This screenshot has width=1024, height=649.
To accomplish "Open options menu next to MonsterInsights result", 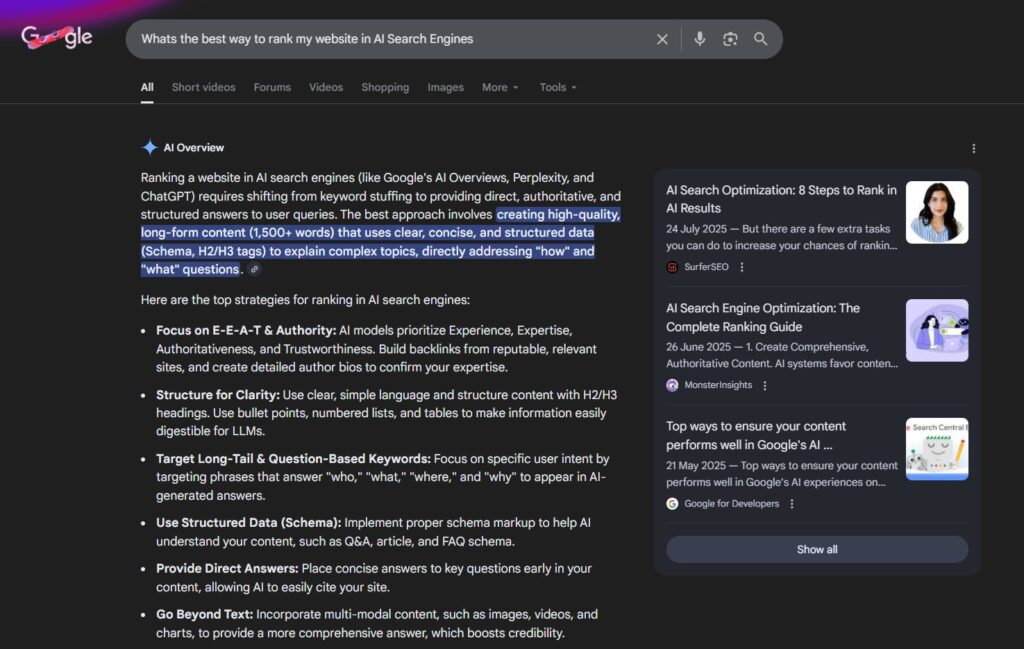I will [x=765, y=385].
